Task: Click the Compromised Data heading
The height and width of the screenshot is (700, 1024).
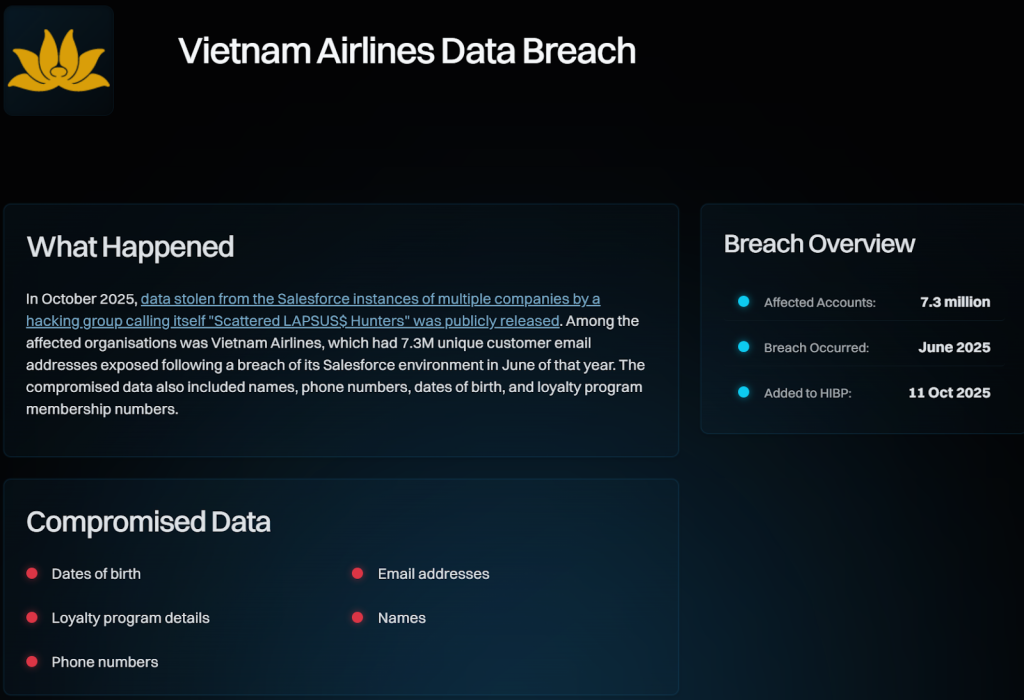Action: pyautogui.click(x=148, y=522)
